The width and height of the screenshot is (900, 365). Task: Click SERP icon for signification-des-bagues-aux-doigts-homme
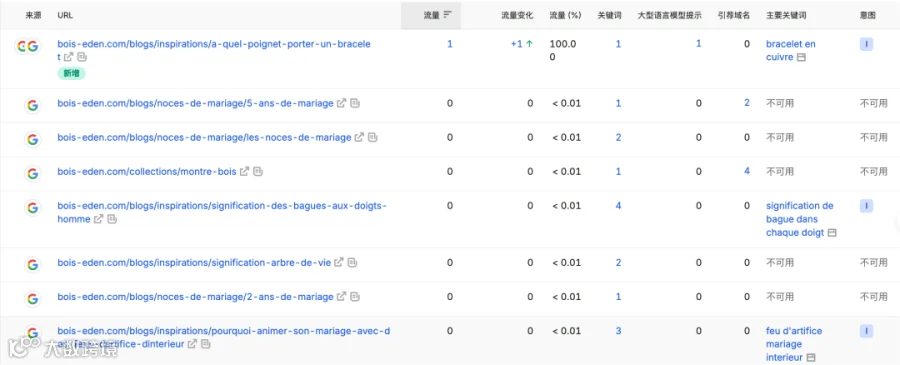(112, 219)
